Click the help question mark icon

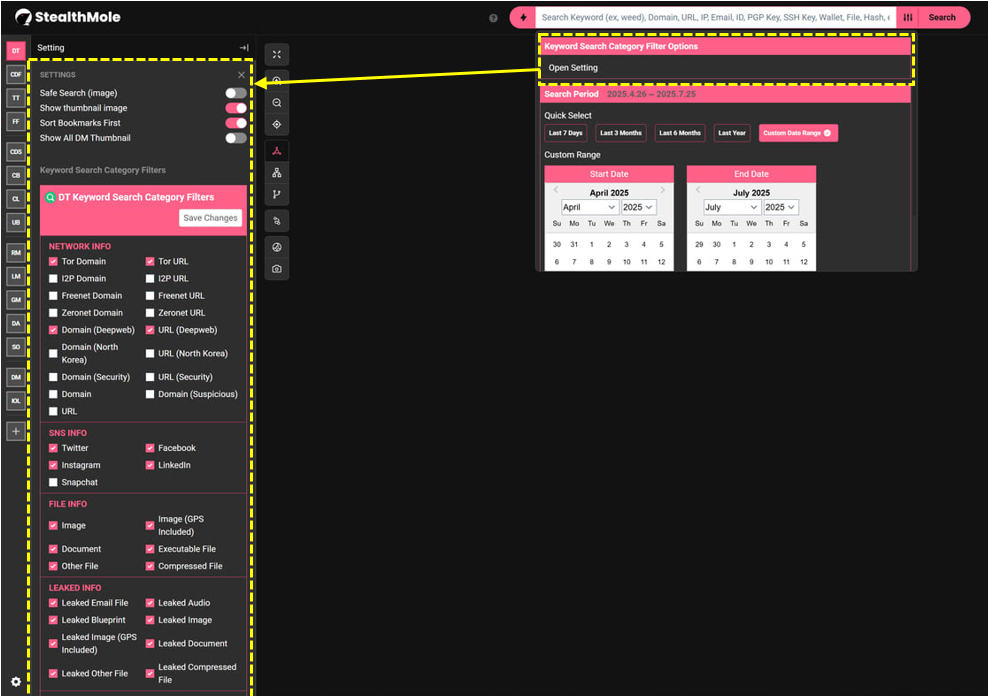point(493,18)
